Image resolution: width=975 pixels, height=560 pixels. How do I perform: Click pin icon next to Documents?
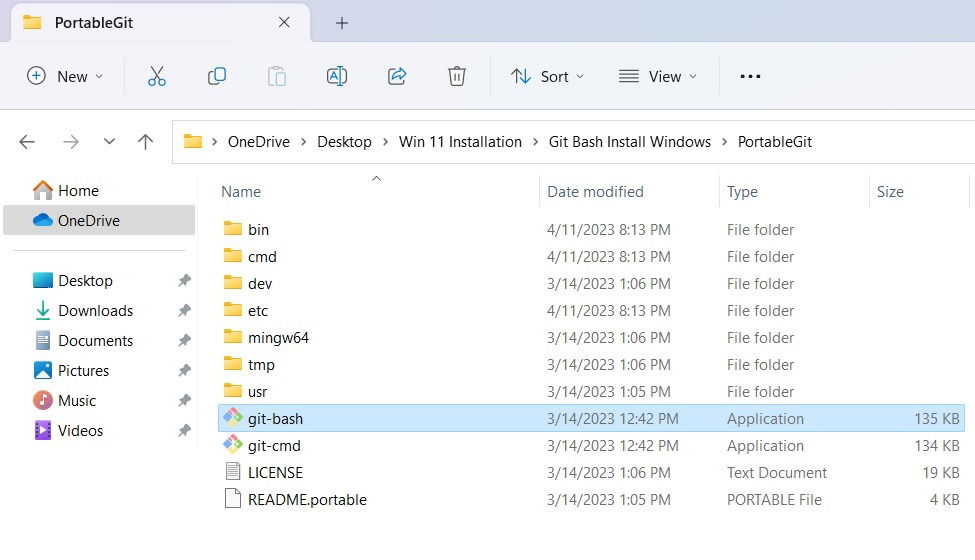(184, 341)
